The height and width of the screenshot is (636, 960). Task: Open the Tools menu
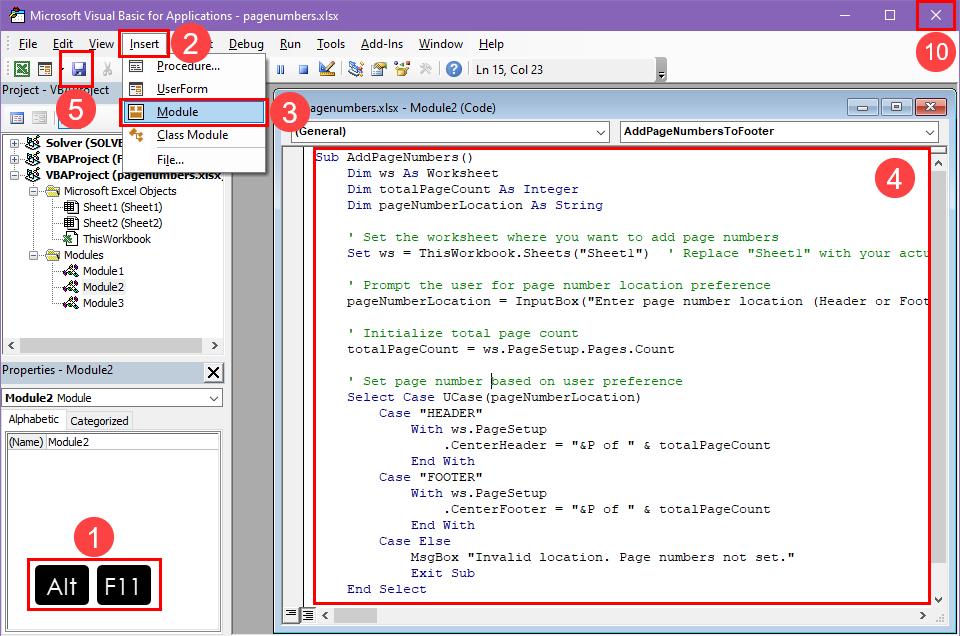coord(331,44)
